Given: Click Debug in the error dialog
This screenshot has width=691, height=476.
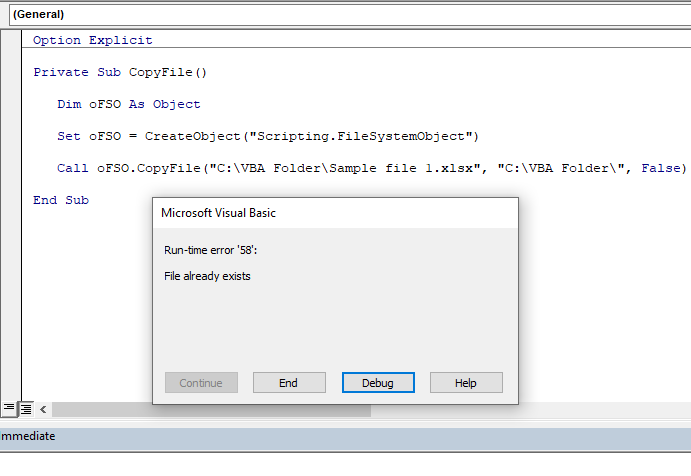Looking at the screenshot, I should point(378,383).
